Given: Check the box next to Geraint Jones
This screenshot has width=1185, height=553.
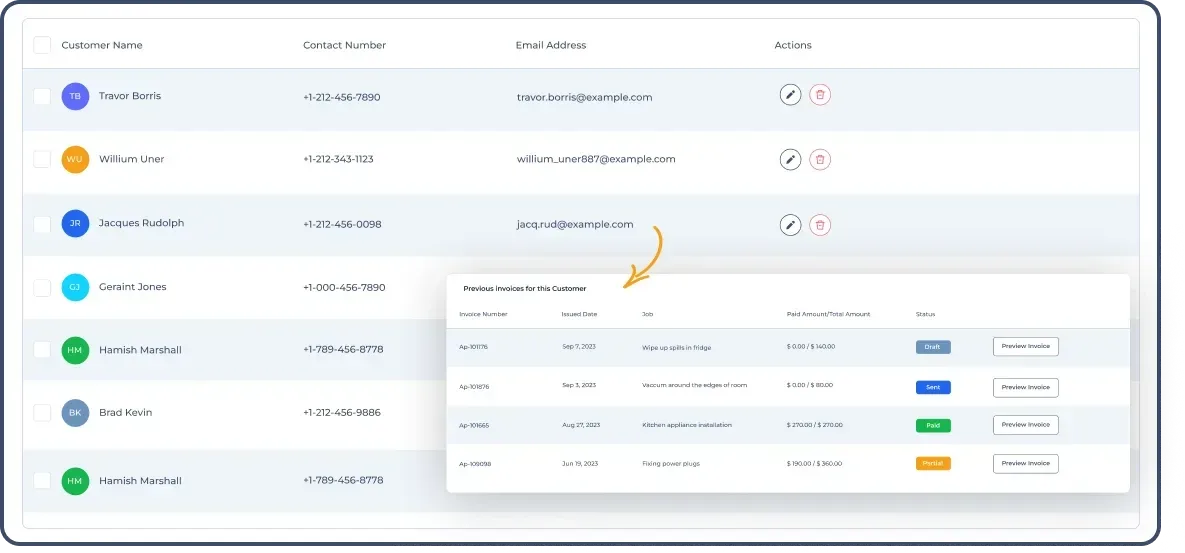Looking at the screenshot, I should click(42, 288).
